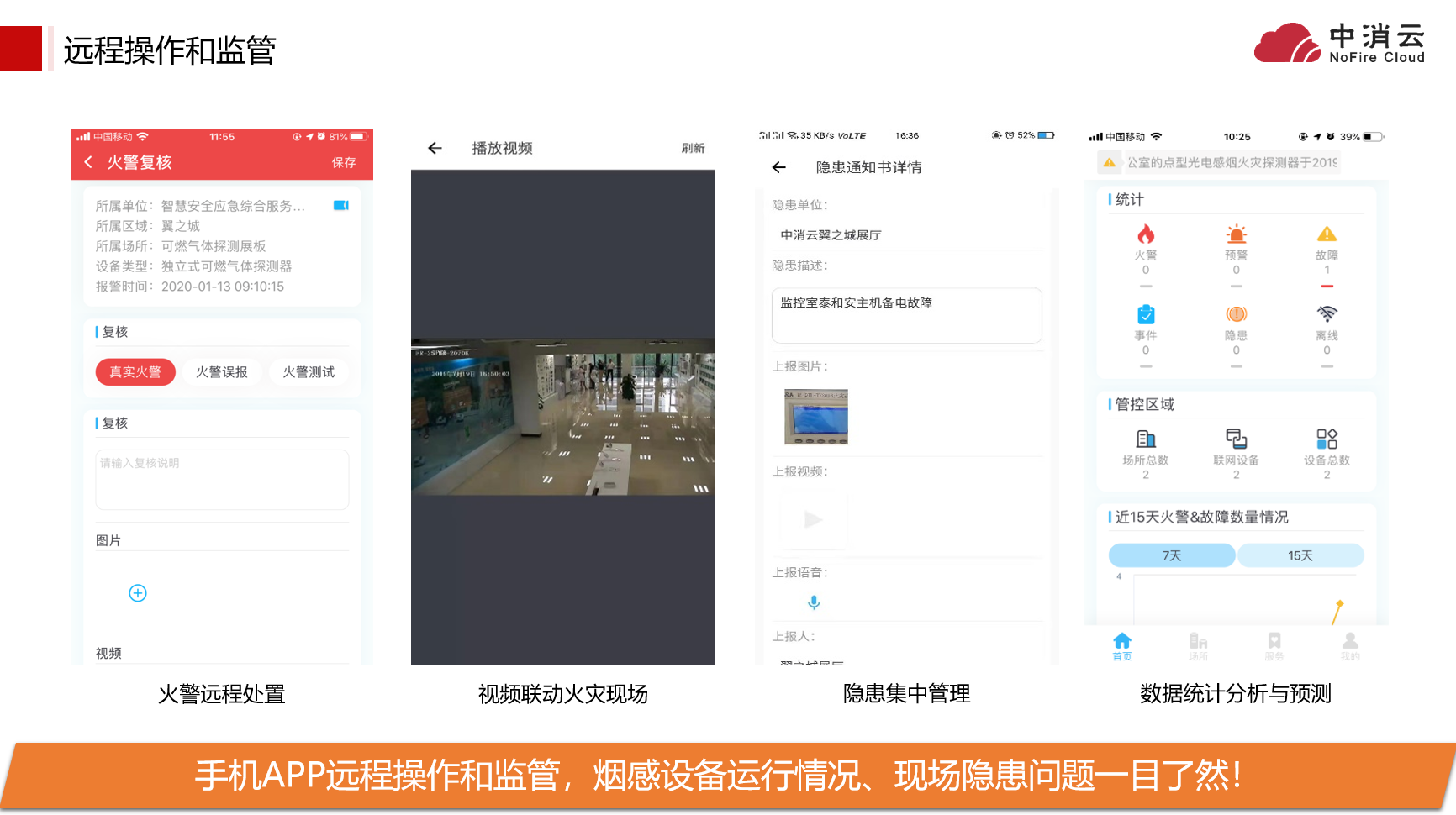Open the uploaded hazard image thumbnail
Screen dimensions: 1456x815
click(815, 417)
